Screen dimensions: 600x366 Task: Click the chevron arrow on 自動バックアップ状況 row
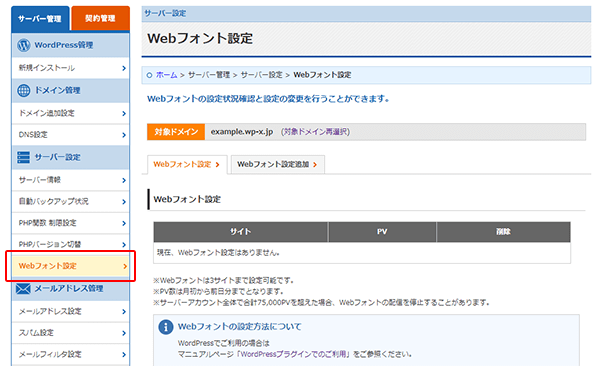pyautogui.click(x=124, y=201)
